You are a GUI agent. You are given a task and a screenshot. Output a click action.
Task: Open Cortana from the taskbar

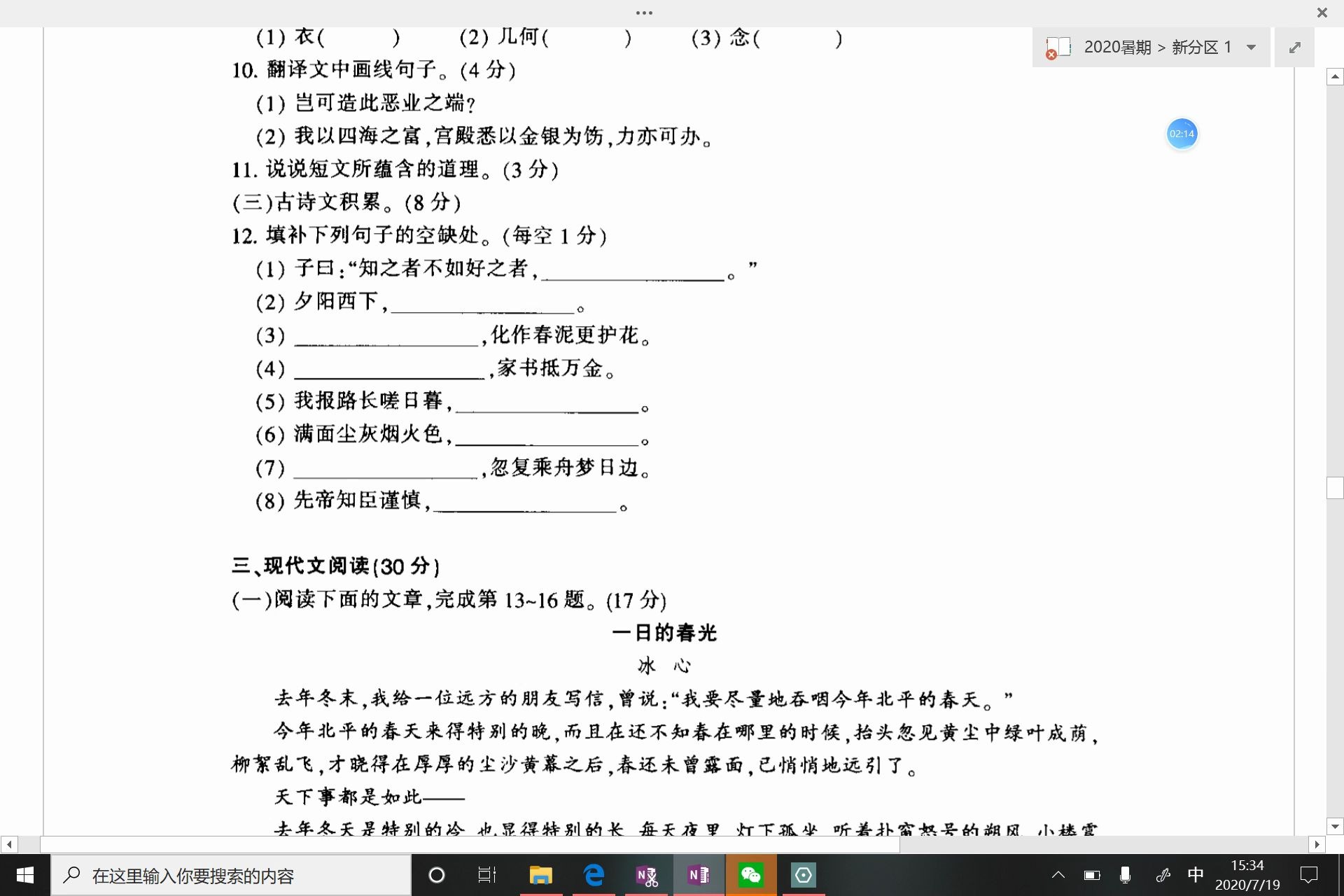(437, 875)
